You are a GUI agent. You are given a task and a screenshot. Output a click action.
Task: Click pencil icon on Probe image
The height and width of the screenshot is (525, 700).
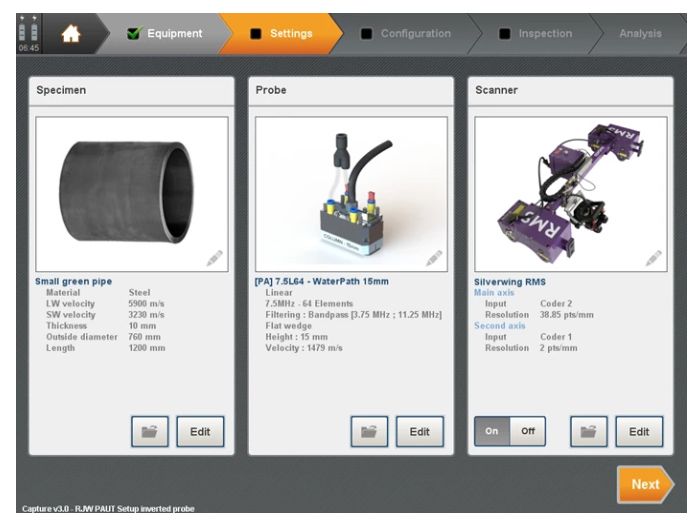433,258
